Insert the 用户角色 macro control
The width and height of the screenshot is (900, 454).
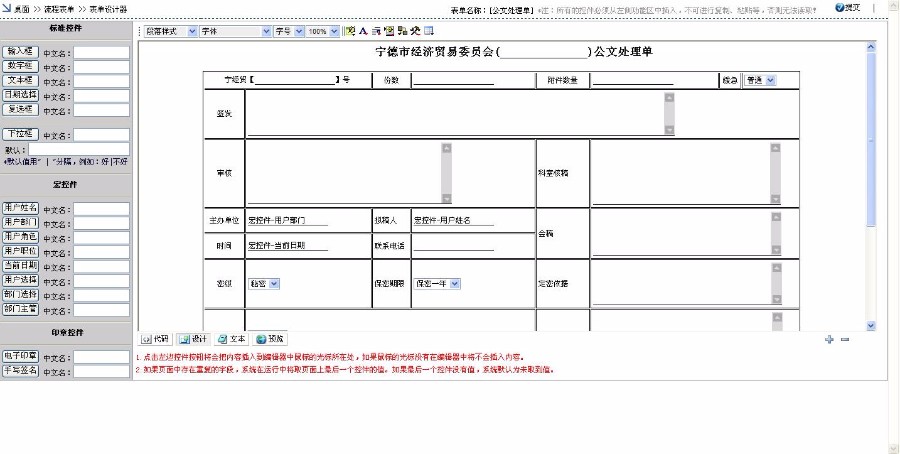pos(21,236)
